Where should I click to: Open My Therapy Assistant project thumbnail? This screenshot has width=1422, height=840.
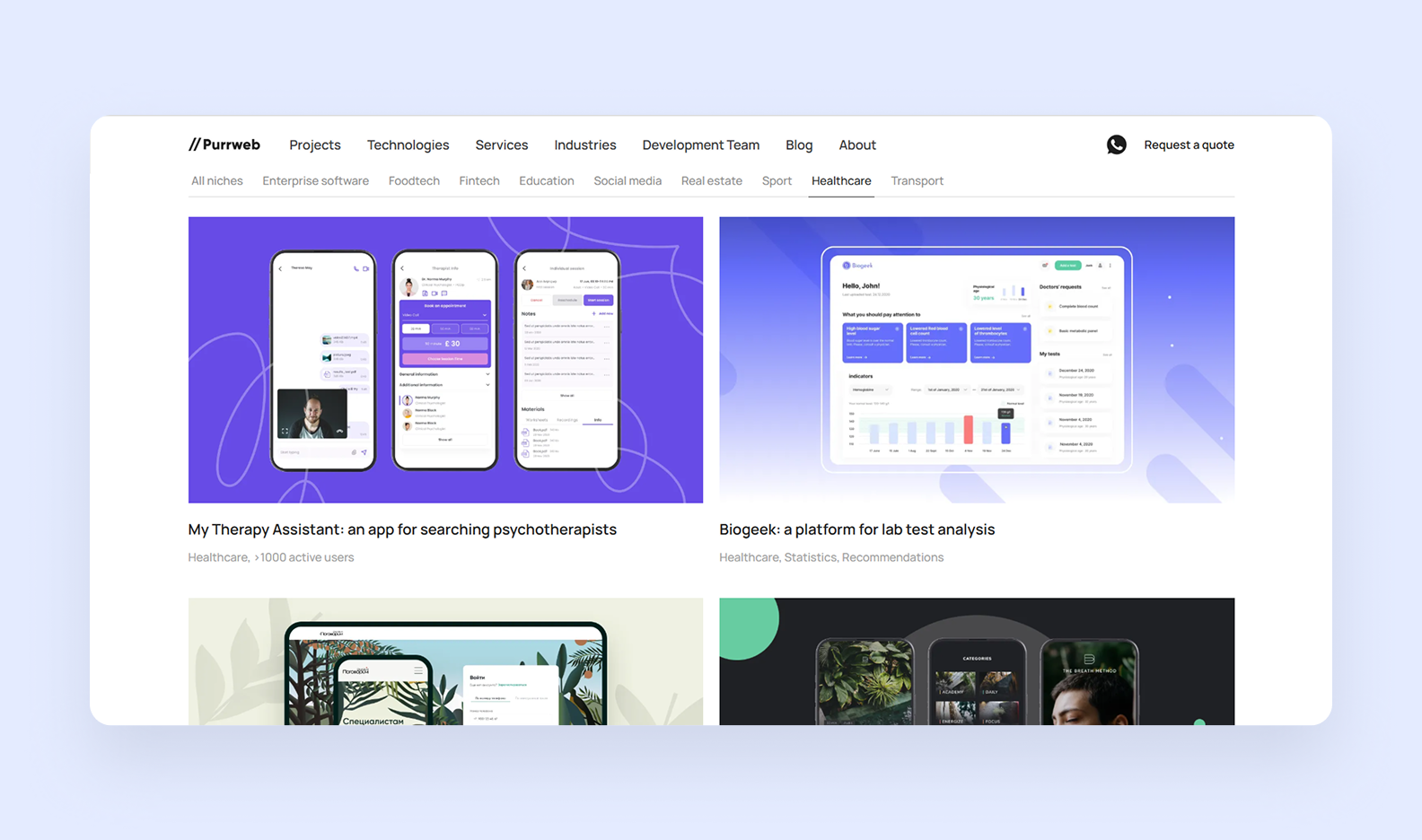(445, 360)
